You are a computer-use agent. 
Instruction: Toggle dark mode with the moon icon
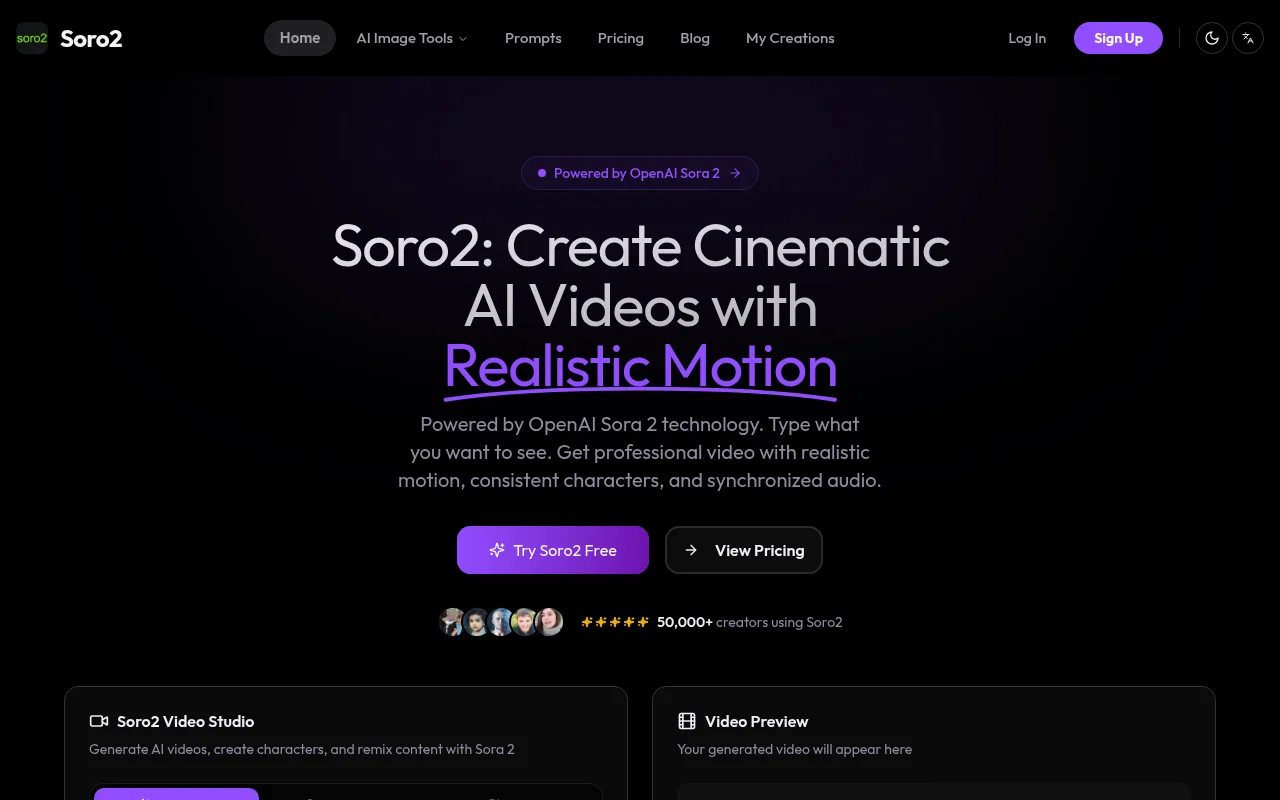click(x=1212, y=38)
